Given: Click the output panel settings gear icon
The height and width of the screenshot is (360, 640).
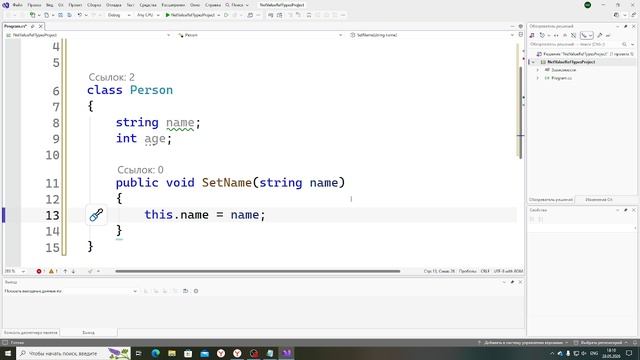Looking at the screenshot, I should (x=196, y=291).
